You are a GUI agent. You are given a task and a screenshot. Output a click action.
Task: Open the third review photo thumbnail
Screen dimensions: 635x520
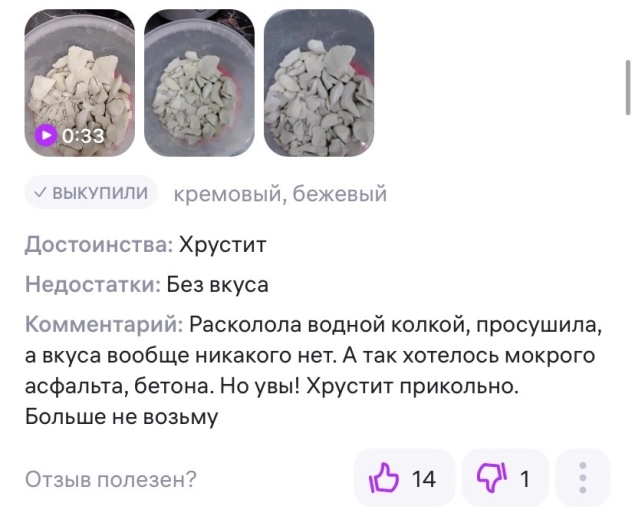click(319, 83)
